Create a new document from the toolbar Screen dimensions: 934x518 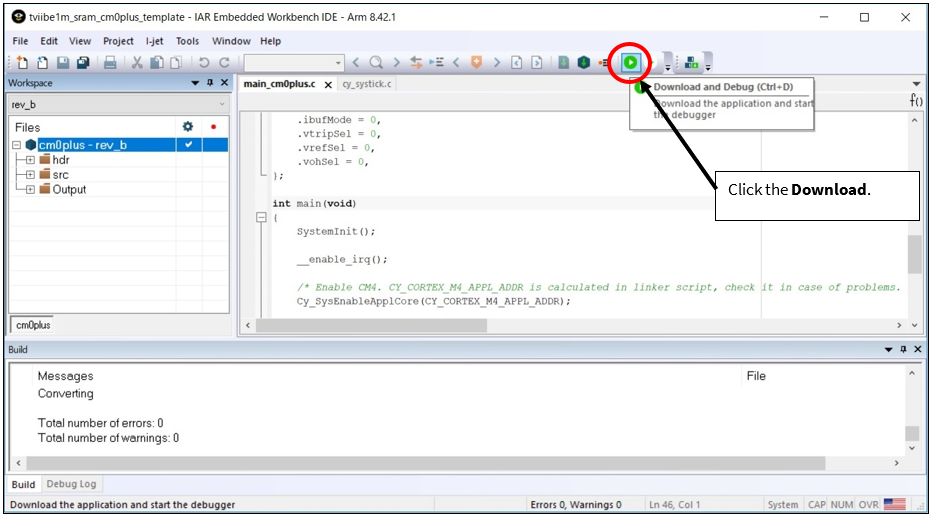click(23, 63)
